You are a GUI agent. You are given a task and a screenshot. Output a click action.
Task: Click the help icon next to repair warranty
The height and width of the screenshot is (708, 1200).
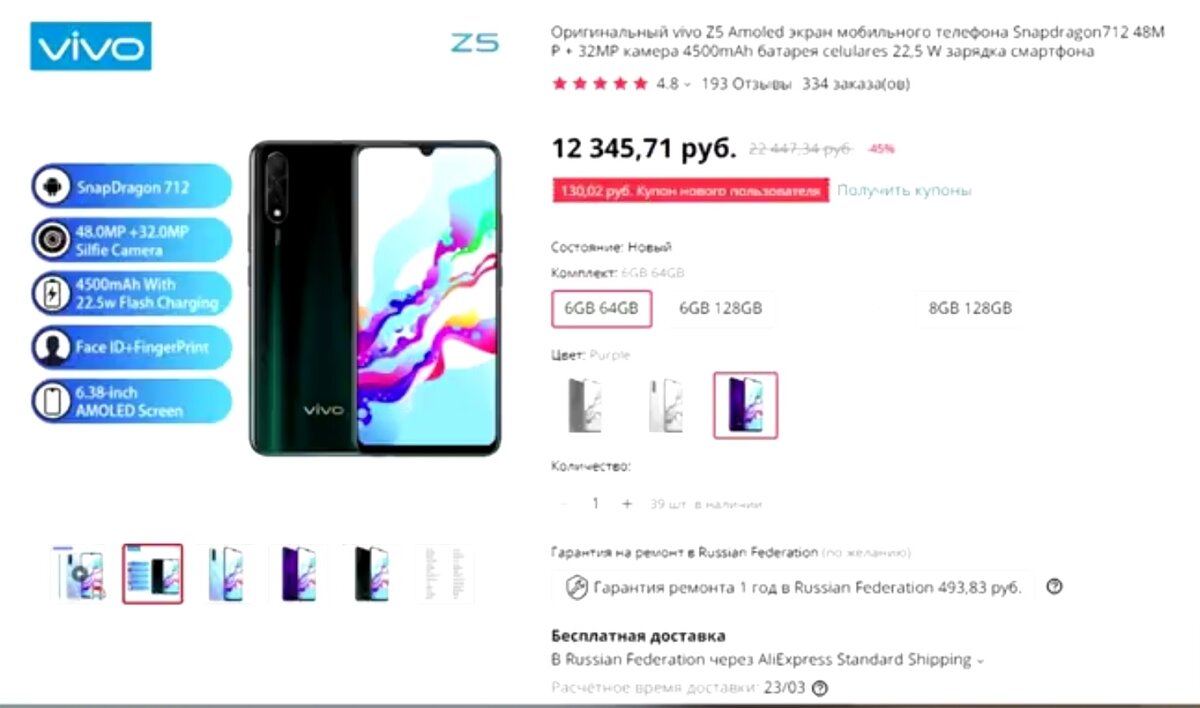point(1053,587)
